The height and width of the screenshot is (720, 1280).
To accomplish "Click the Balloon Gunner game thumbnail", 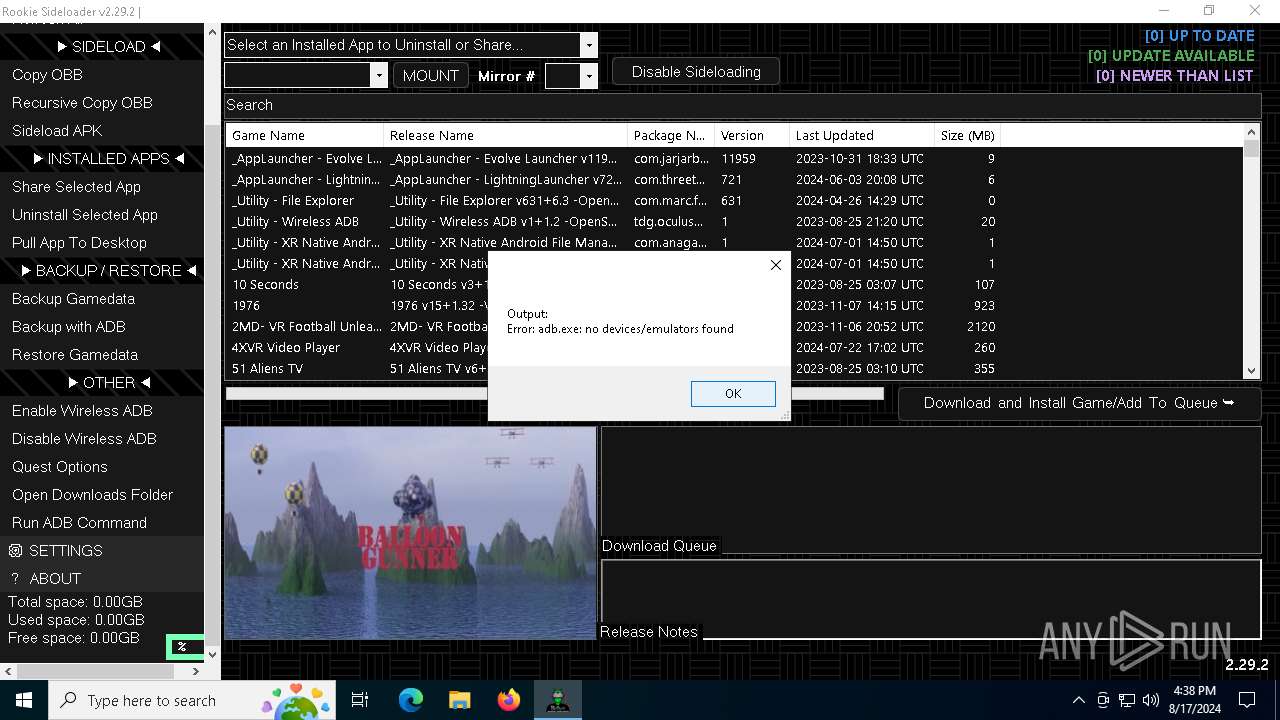I will 410,533.
